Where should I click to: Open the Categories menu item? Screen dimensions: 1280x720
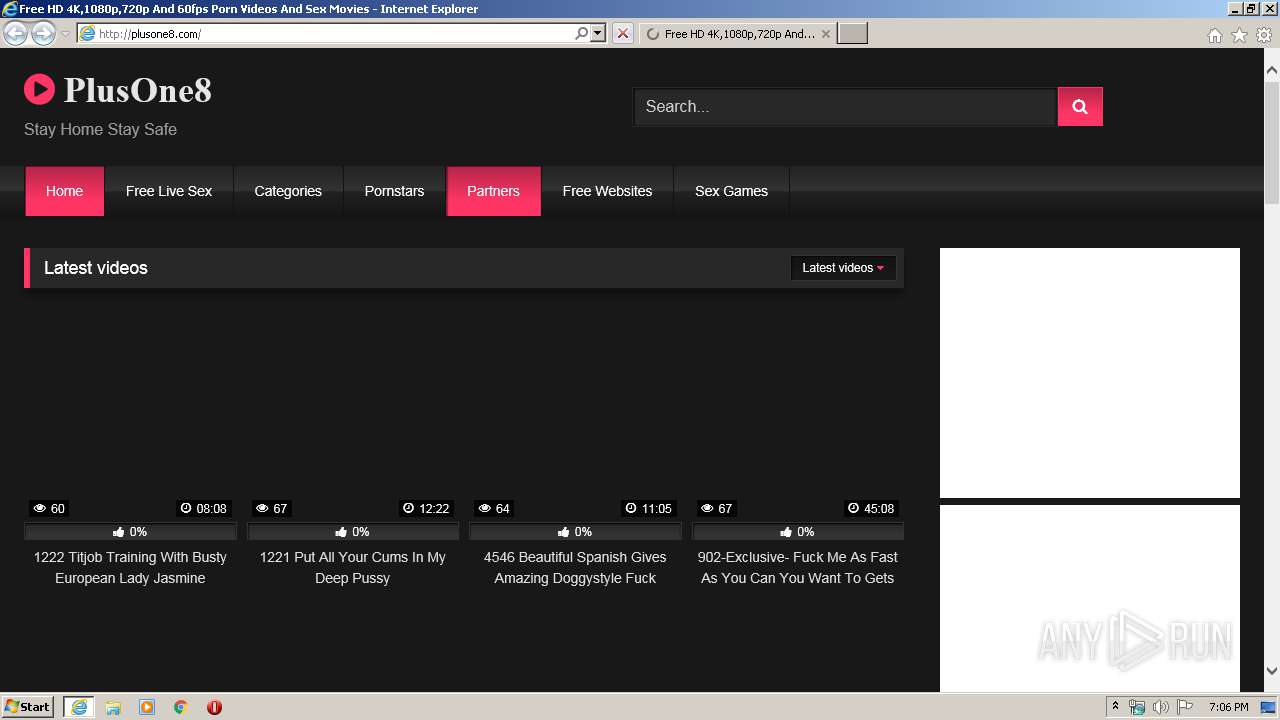[288, 191]
